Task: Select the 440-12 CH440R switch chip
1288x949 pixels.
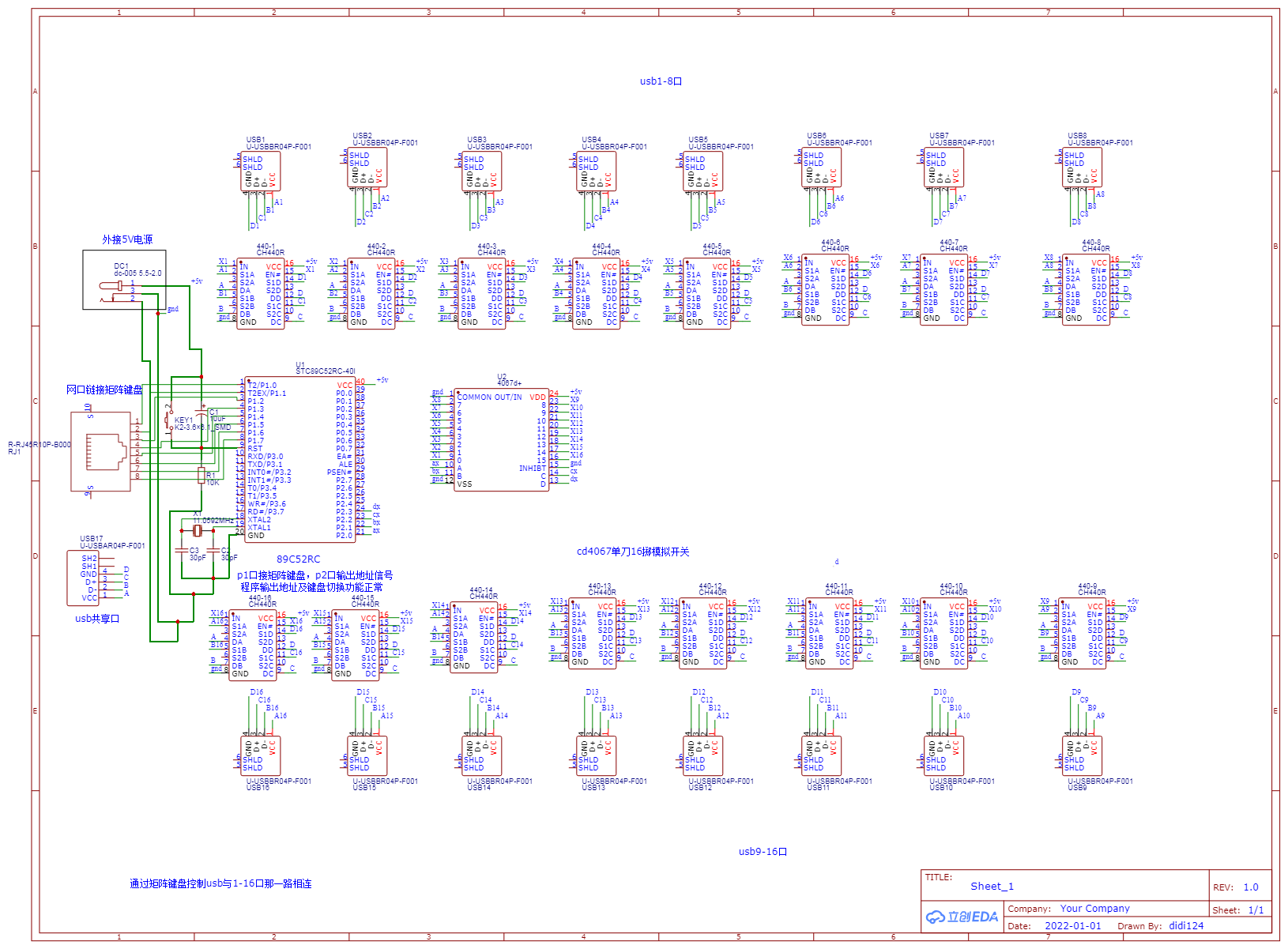Action: 703,633
